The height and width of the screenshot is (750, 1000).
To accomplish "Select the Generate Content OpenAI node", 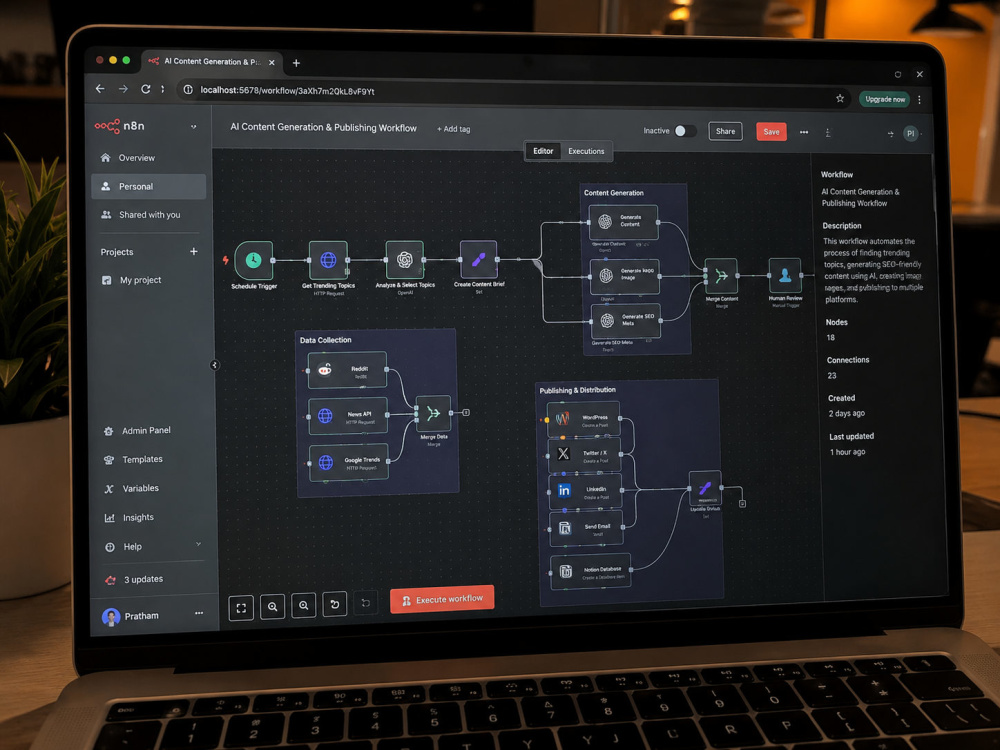I will click(623, 222).
